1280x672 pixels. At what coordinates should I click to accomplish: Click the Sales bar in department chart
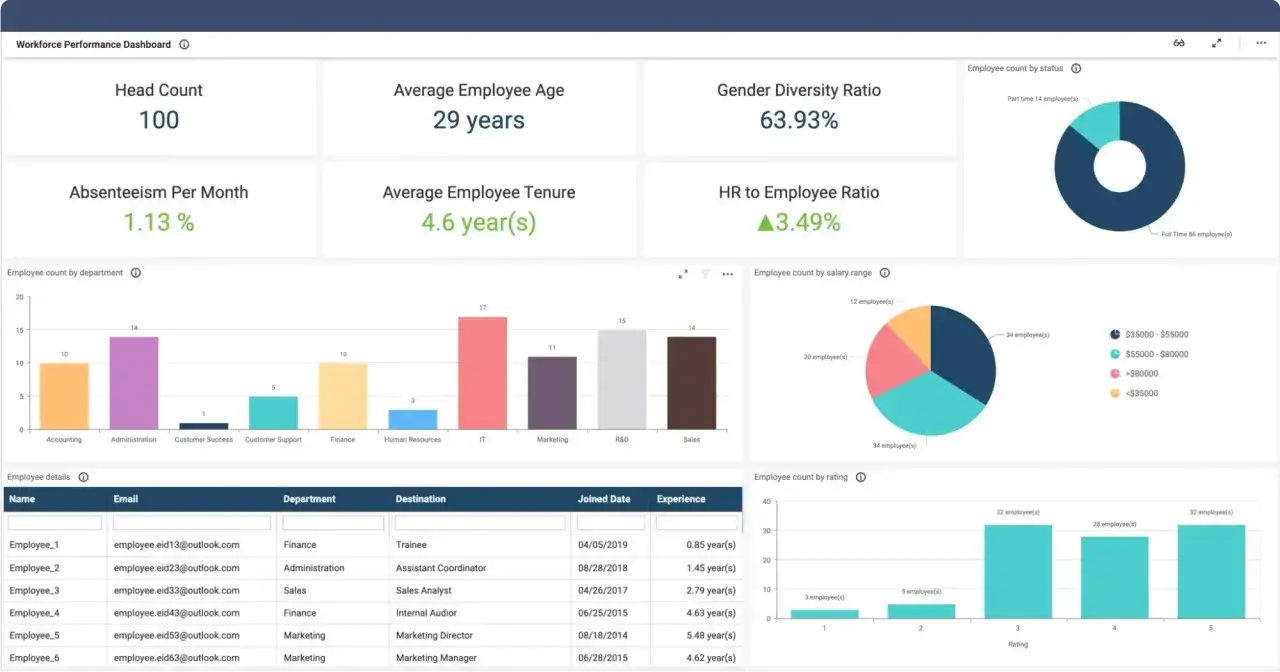click(692, 383)
